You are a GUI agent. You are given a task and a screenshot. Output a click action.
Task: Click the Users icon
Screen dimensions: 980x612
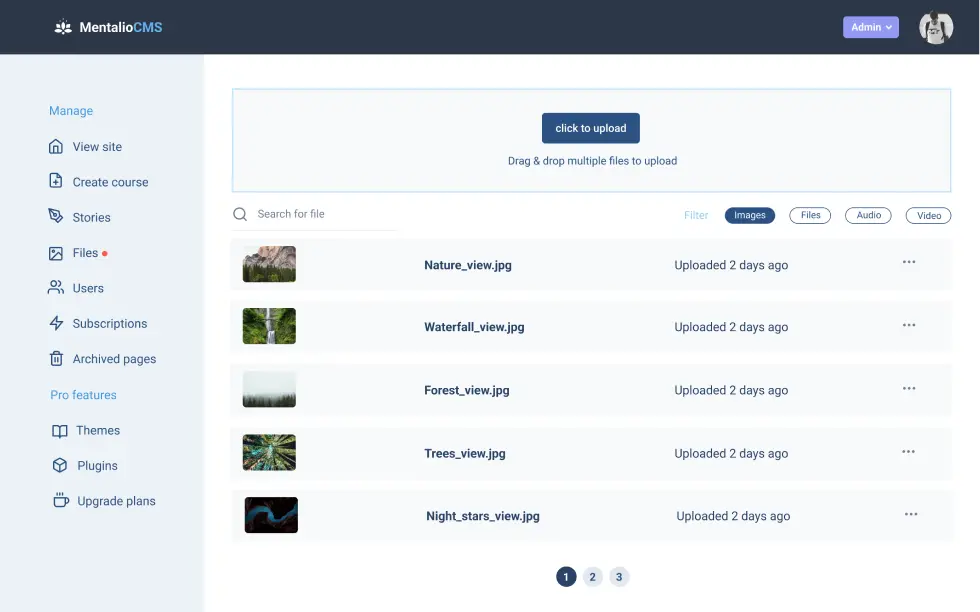(x=57, y=288)
